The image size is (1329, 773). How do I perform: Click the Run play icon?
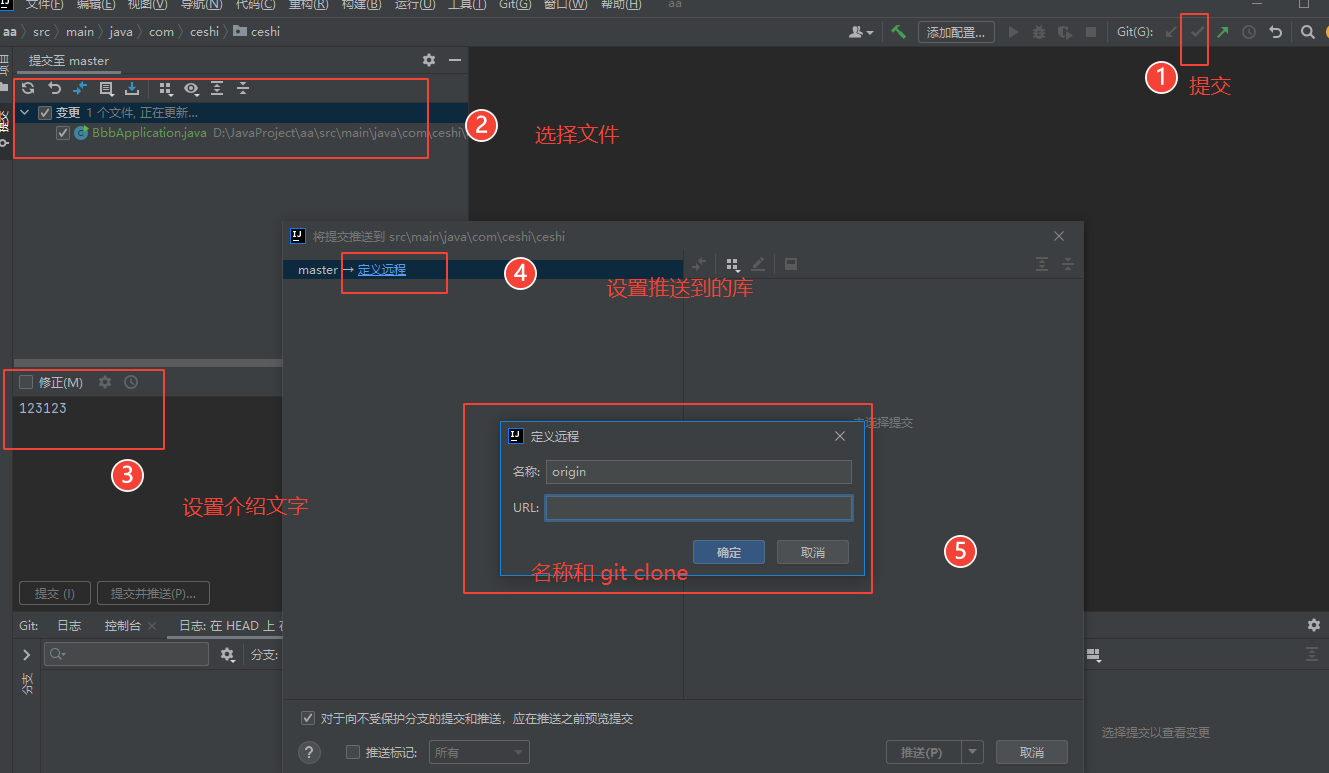coord(1013,32)
